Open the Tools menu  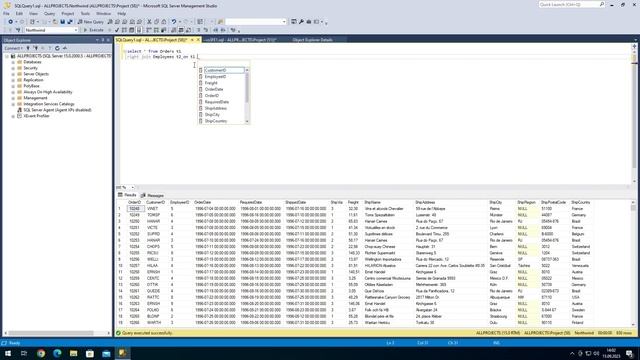click(x=85, y=13)
